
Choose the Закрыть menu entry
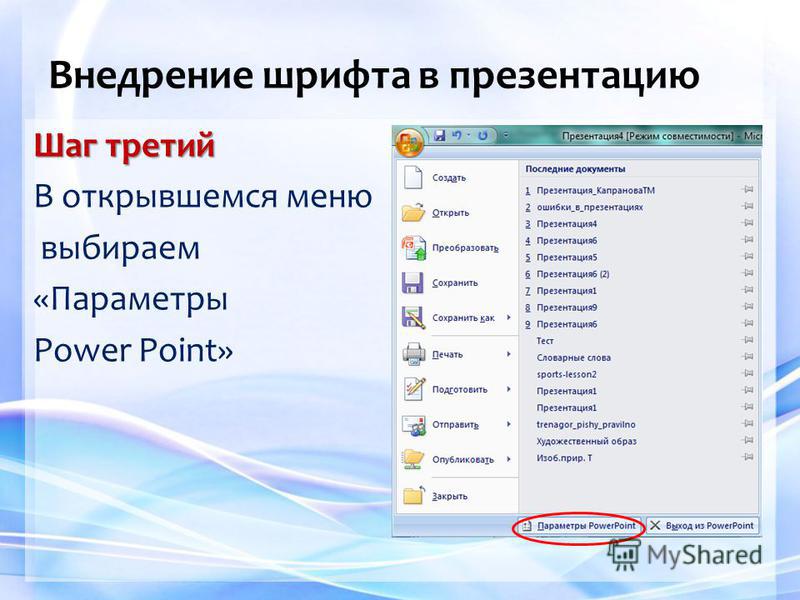pos(458,495)
